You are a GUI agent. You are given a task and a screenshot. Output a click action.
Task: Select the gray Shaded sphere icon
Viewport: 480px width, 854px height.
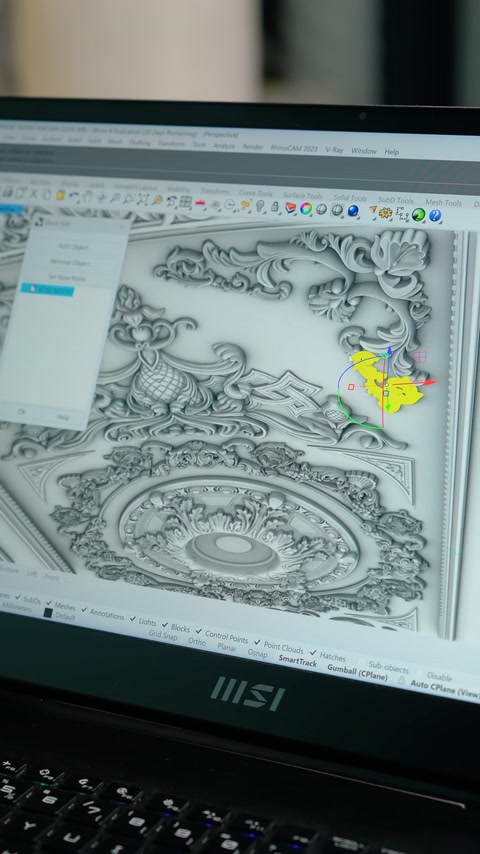pos(321,209)
